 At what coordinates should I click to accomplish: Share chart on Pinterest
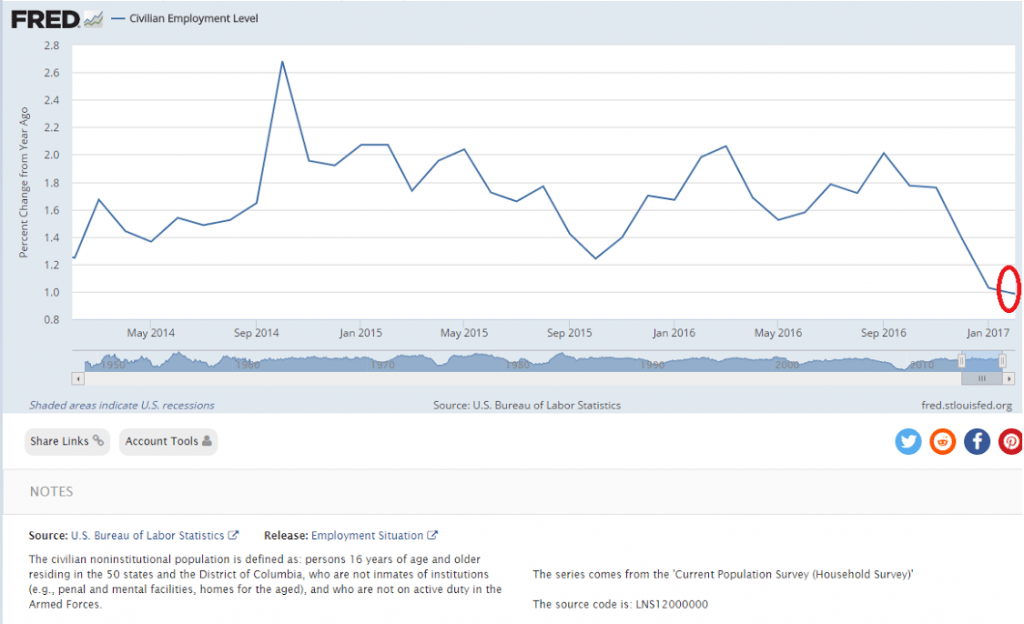pyautogui.click(x=1010, y=442)
